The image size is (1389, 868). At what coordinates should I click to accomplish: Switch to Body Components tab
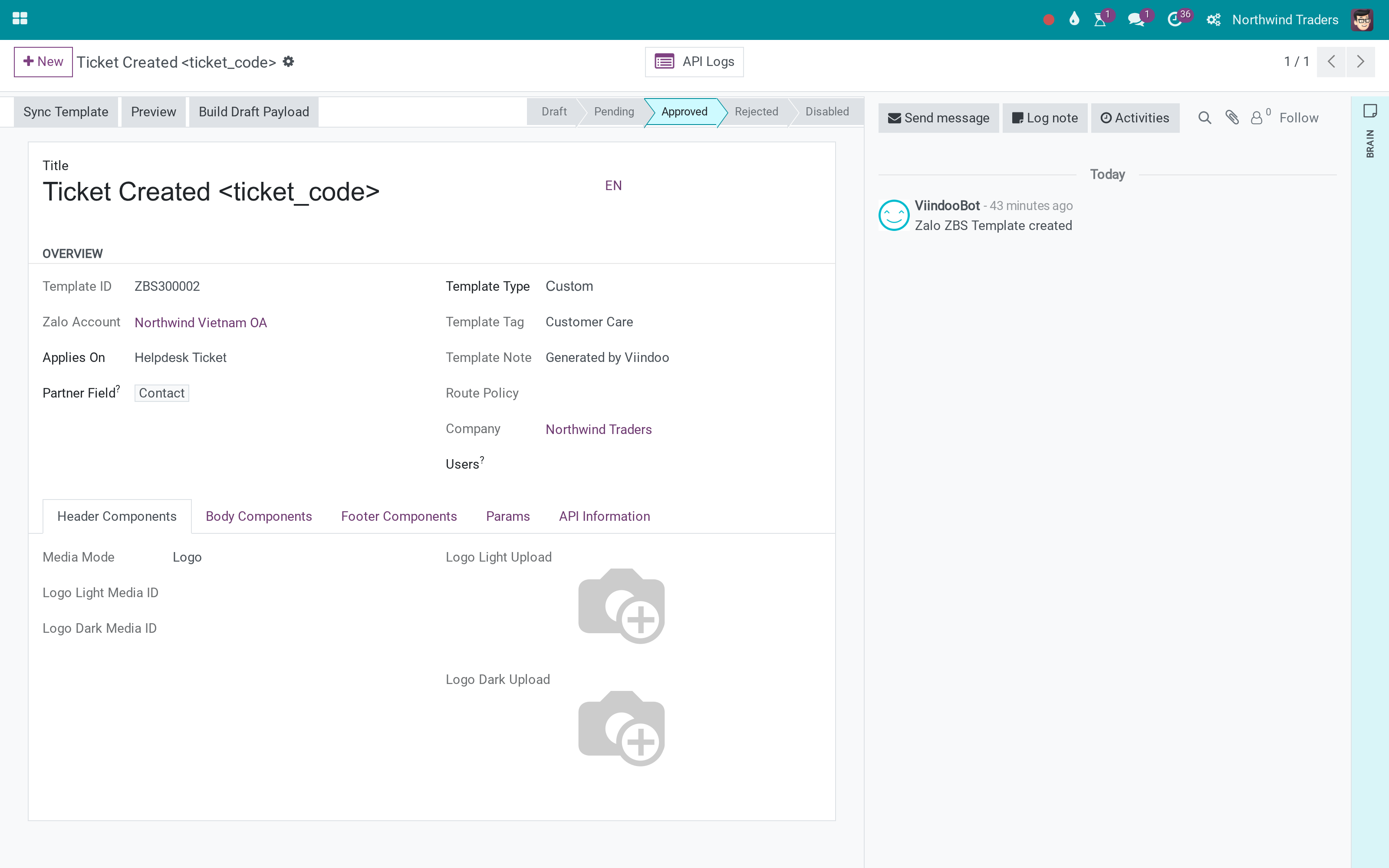[x=258, y=516]
